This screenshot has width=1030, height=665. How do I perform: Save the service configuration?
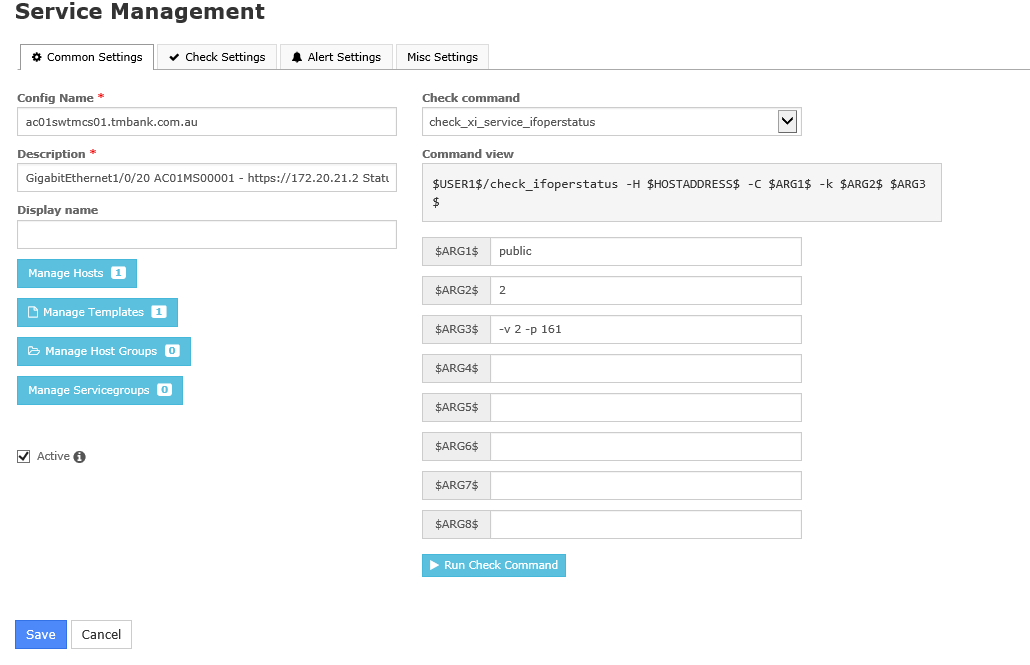[41, 635]
